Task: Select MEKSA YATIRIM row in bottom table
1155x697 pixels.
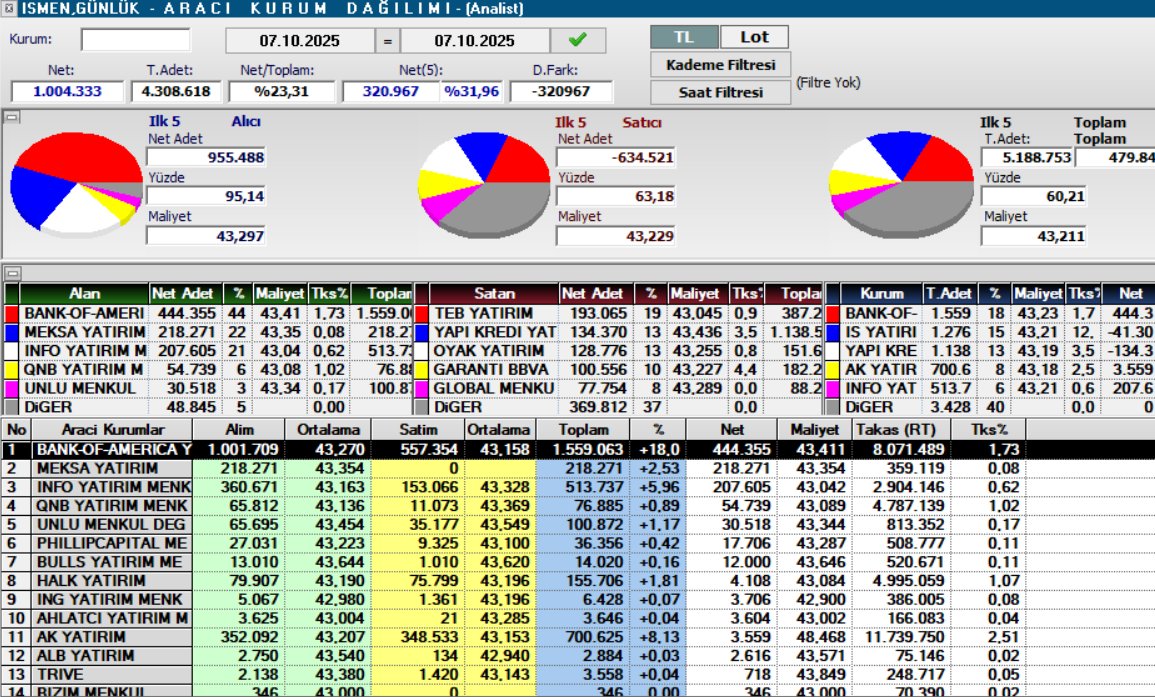Action: [578, 468]
